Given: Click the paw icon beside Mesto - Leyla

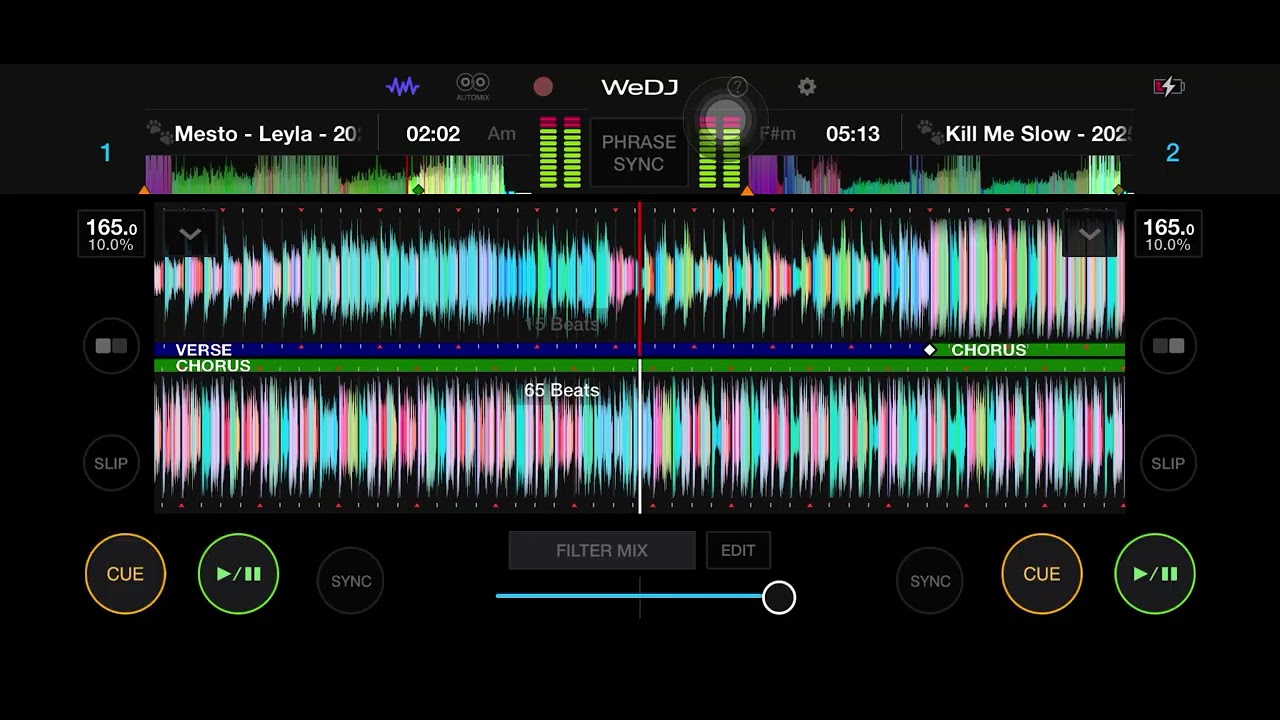Looking at the screenshot, I should pyautogui.click(x=157, y=130).
